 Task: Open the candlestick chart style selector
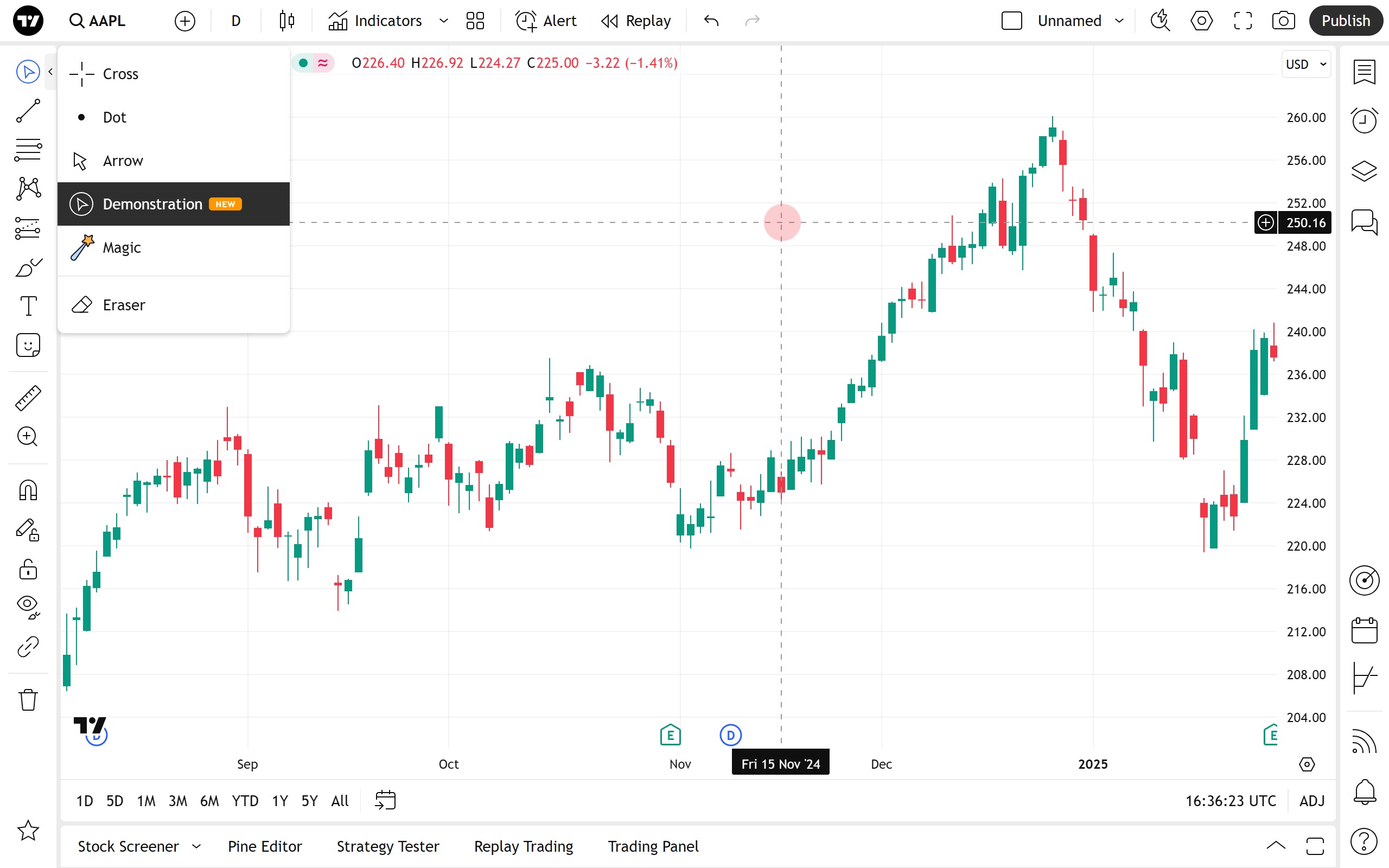(x=286, y=21)
